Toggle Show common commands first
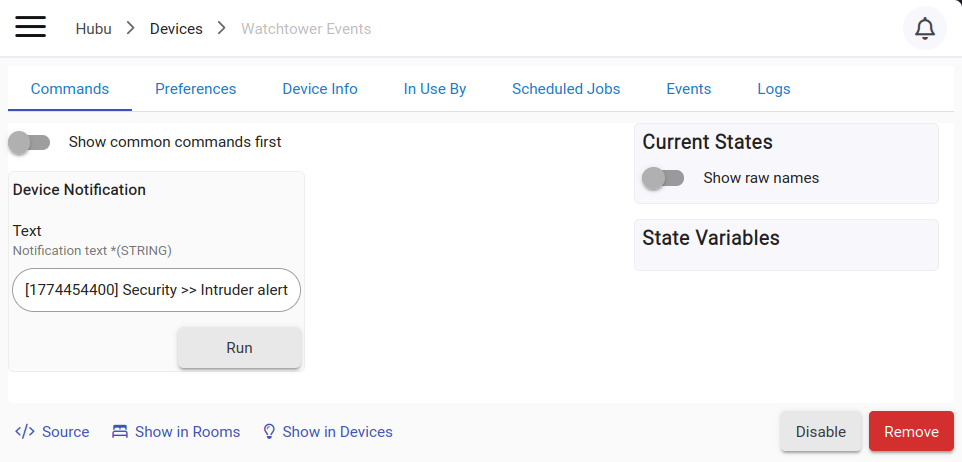Image resolution: width=962 pixels, height=462 pixels. pyautogui.click(x=29, y=142)
